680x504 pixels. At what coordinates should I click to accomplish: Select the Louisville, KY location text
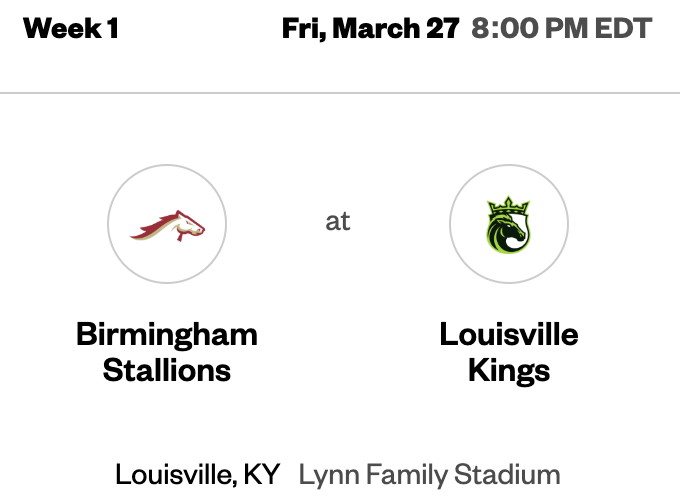click(198, 474)
